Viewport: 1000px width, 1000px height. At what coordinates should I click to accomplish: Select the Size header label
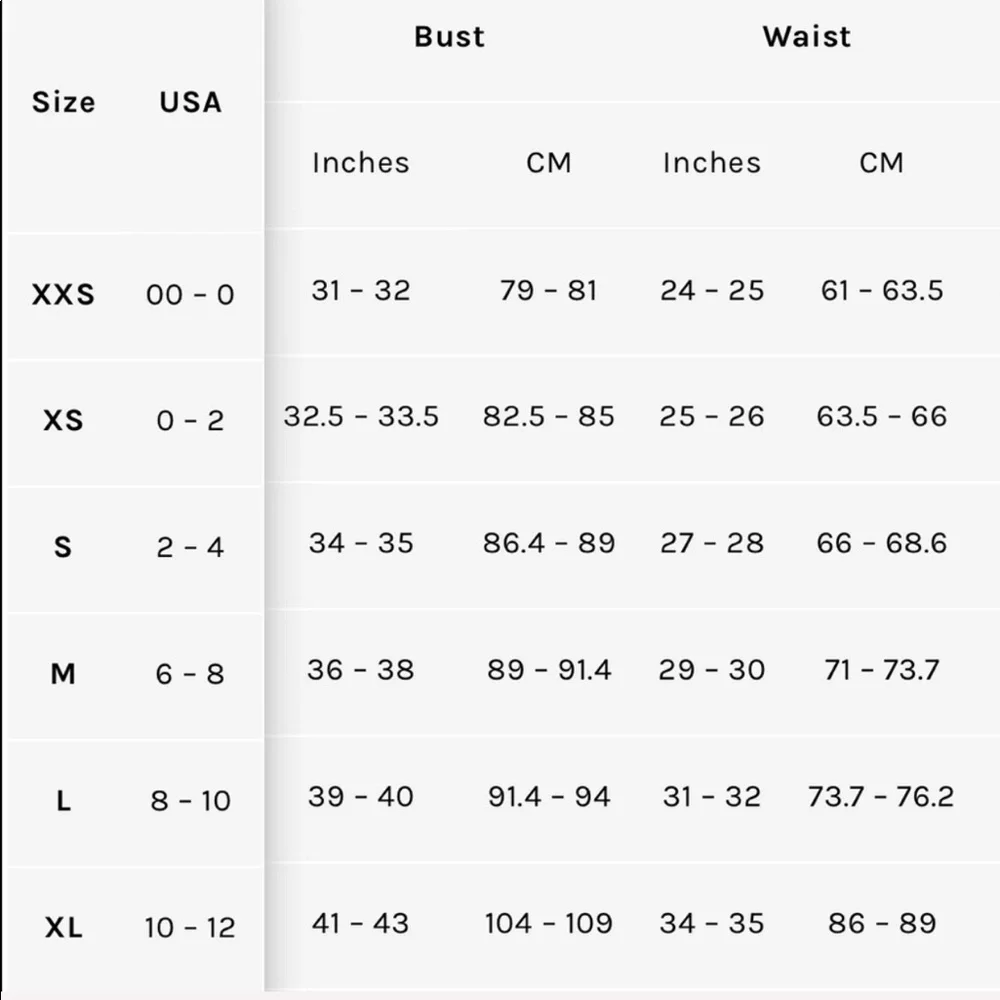64,102
